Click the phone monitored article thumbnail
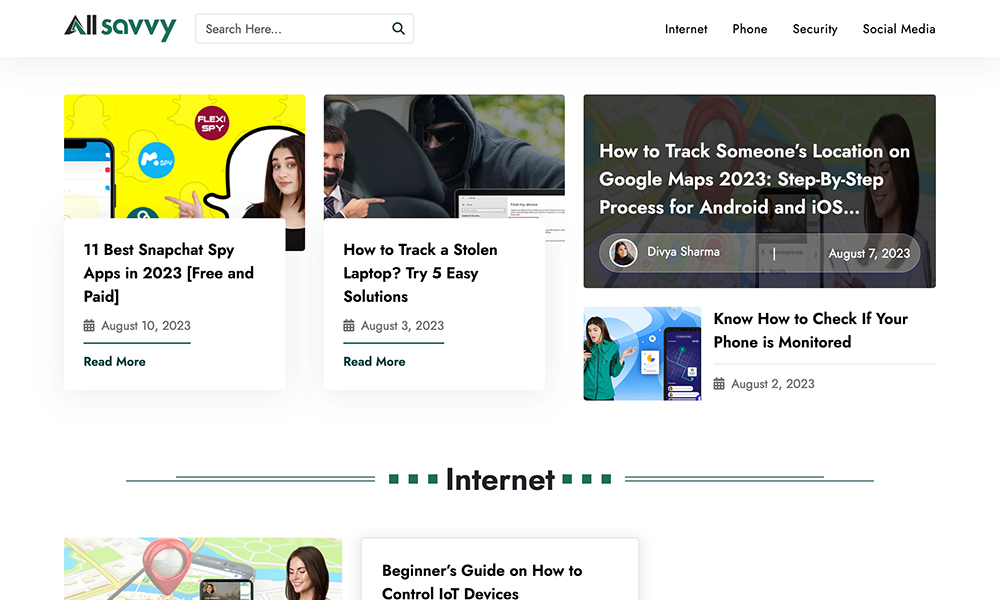Viewport: 1000px width, 600px height. pyautogui.click(x=642, y=354)
